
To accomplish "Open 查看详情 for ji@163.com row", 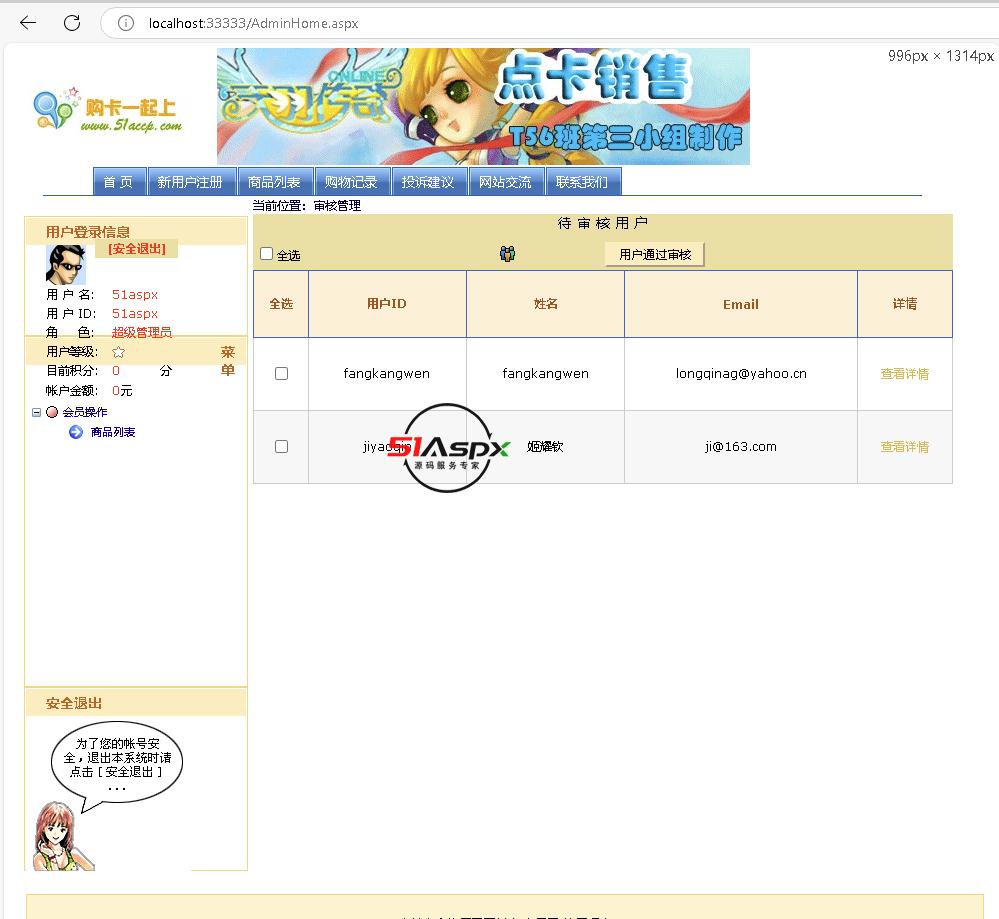I will coord(905,447).
